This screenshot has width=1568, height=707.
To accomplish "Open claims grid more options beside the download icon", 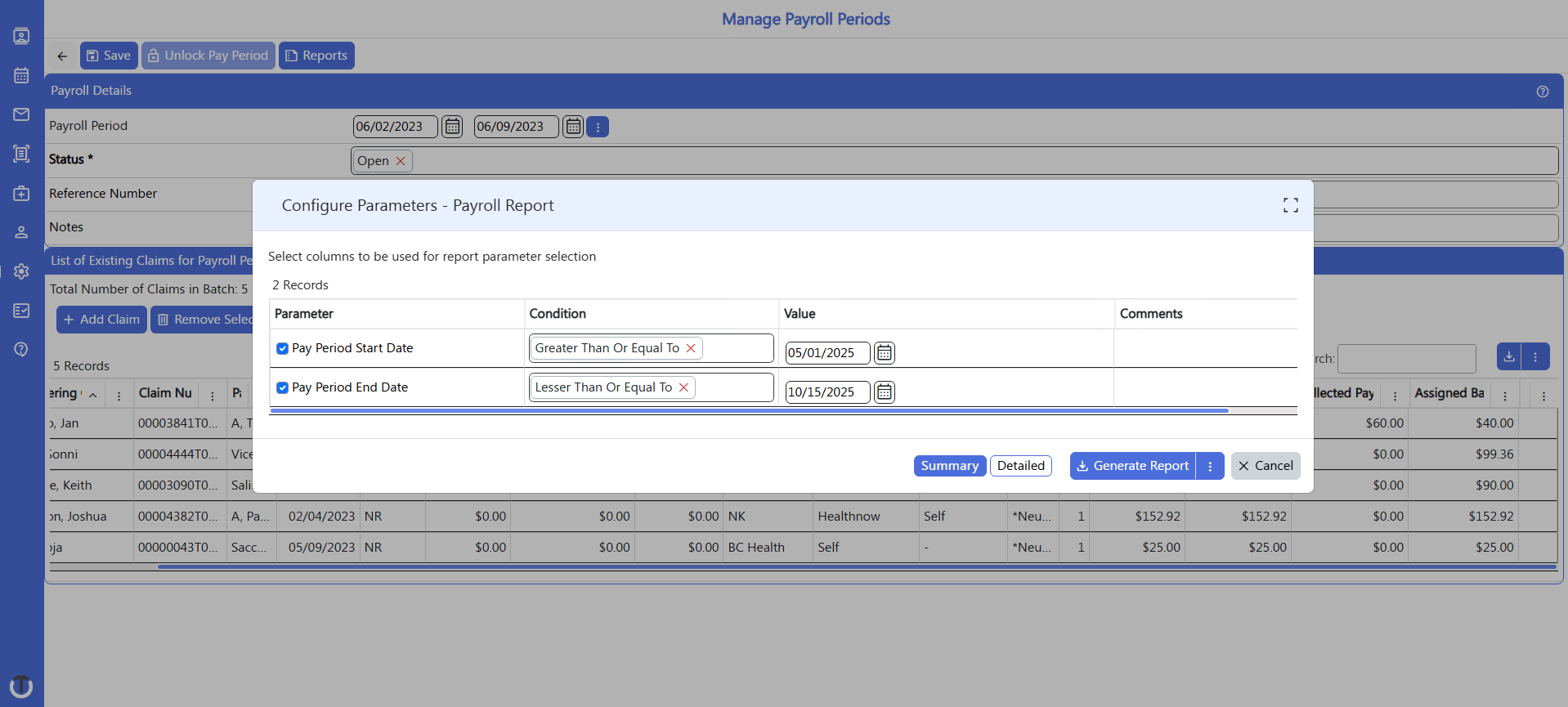I will coord(1535,356).
